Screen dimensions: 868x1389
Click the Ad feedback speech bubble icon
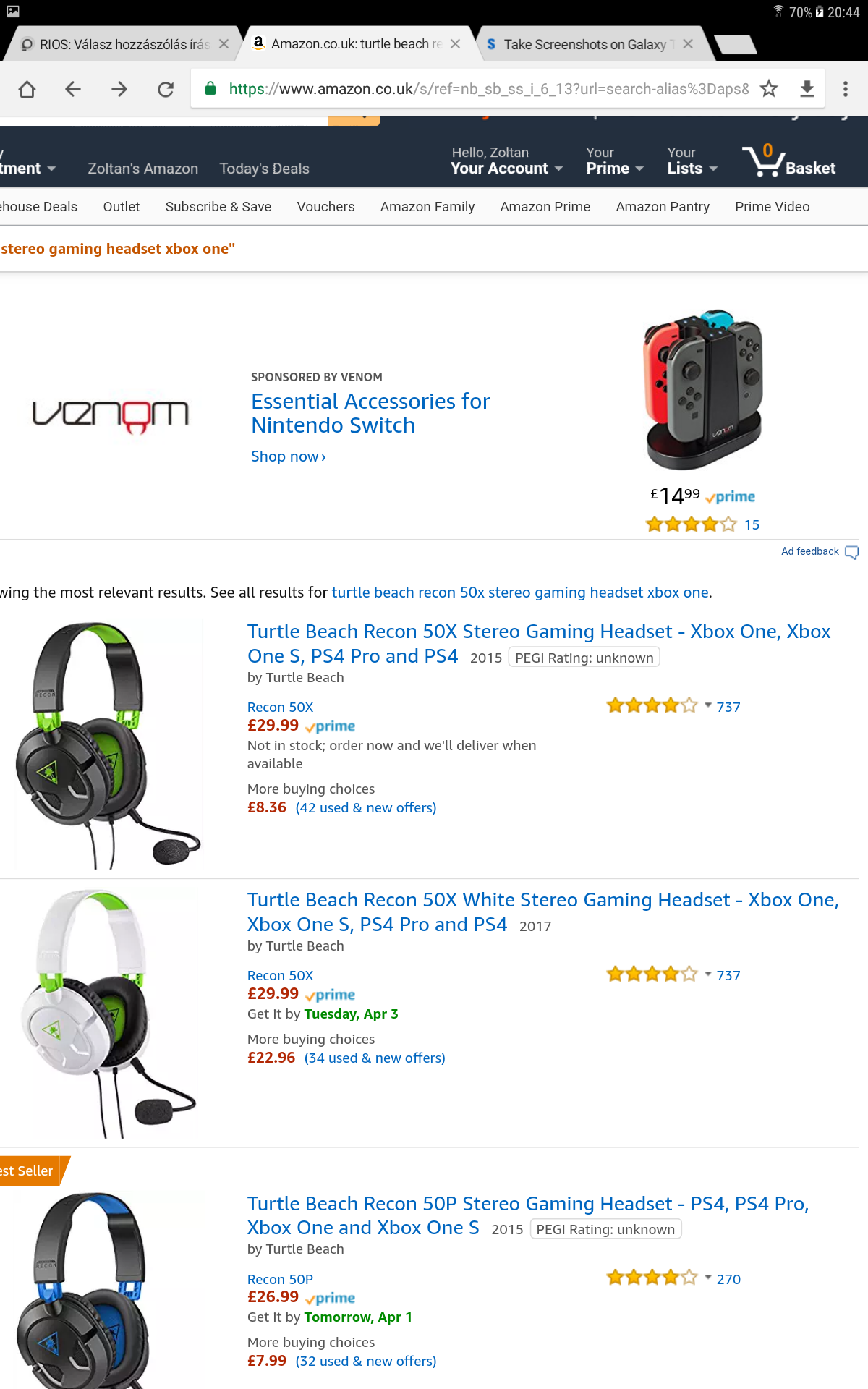(x=852, y=552)
